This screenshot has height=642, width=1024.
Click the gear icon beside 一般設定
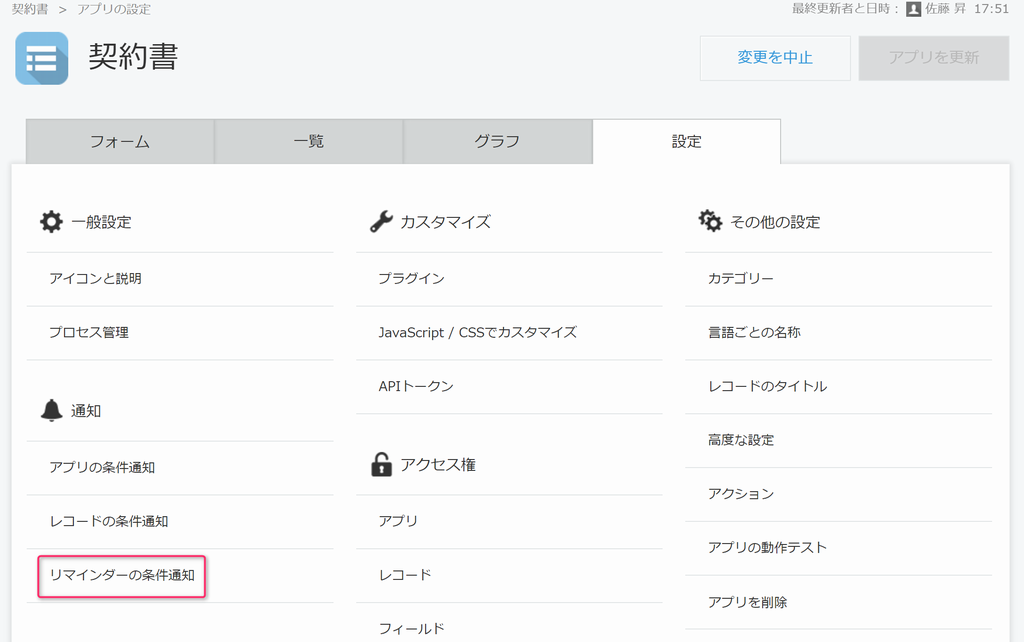click(51, 221)
